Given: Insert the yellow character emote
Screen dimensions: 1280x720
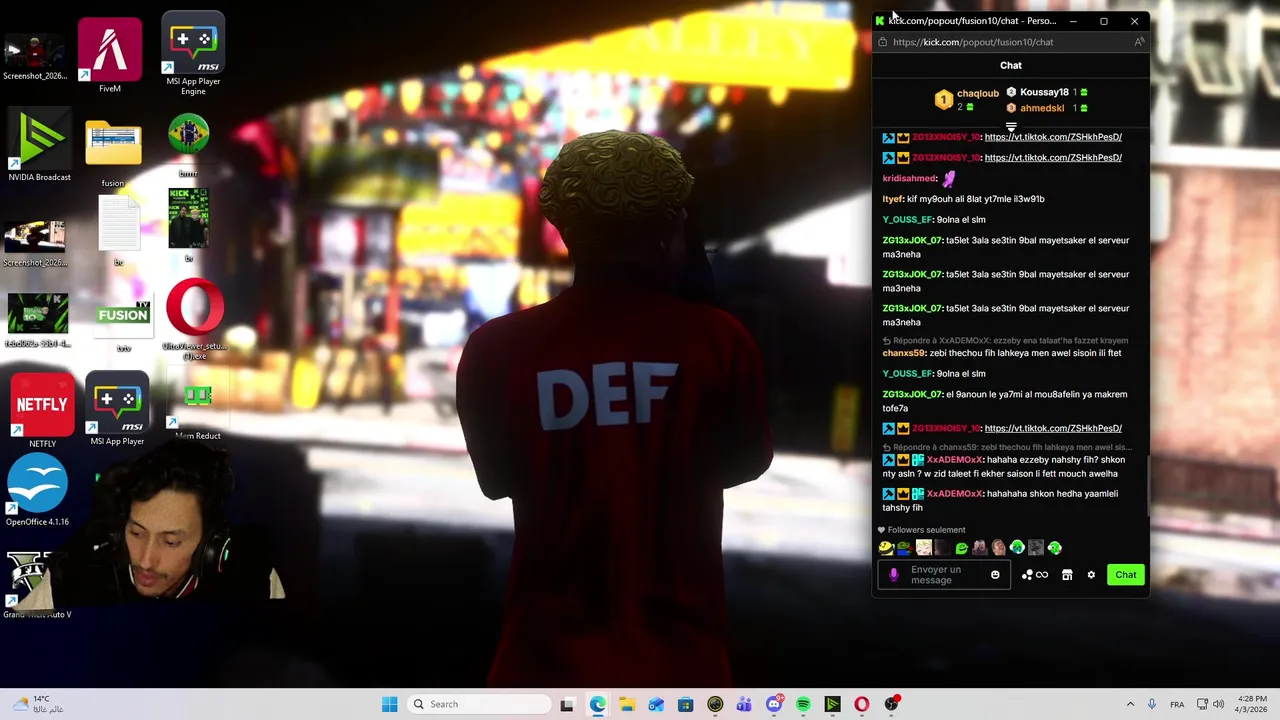Looking at the screenshot, I should (x=886, y=548).
